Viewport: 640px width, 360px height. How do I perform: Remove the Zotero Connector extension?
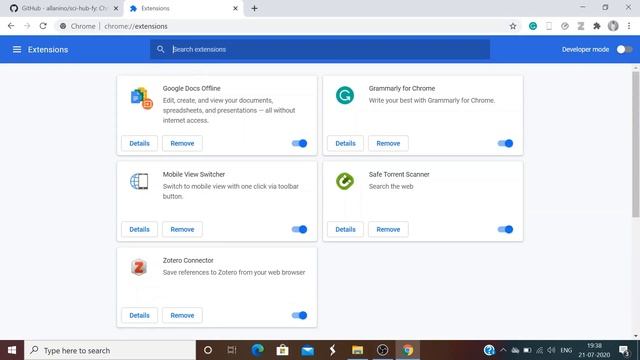coord(182,316)
